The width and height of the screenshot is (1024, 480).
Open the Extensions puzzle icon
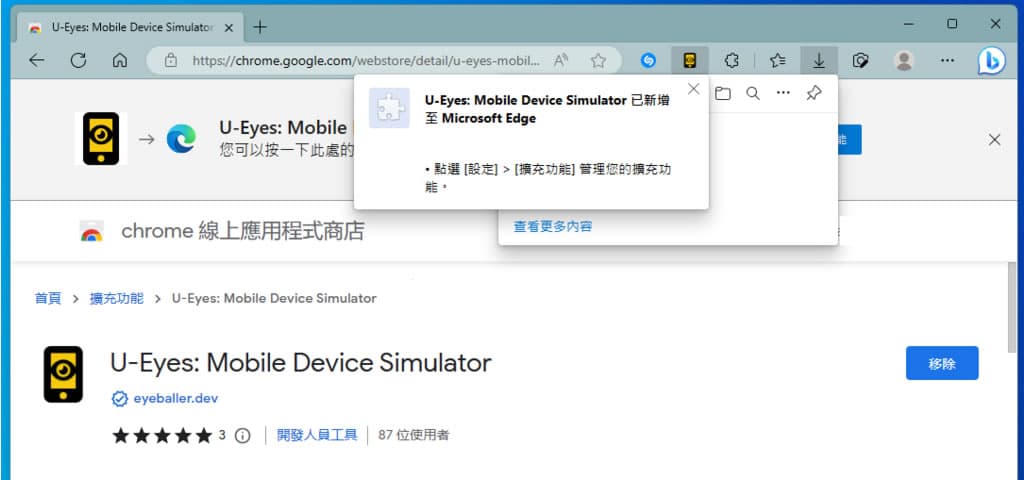(x=732, y=61)
